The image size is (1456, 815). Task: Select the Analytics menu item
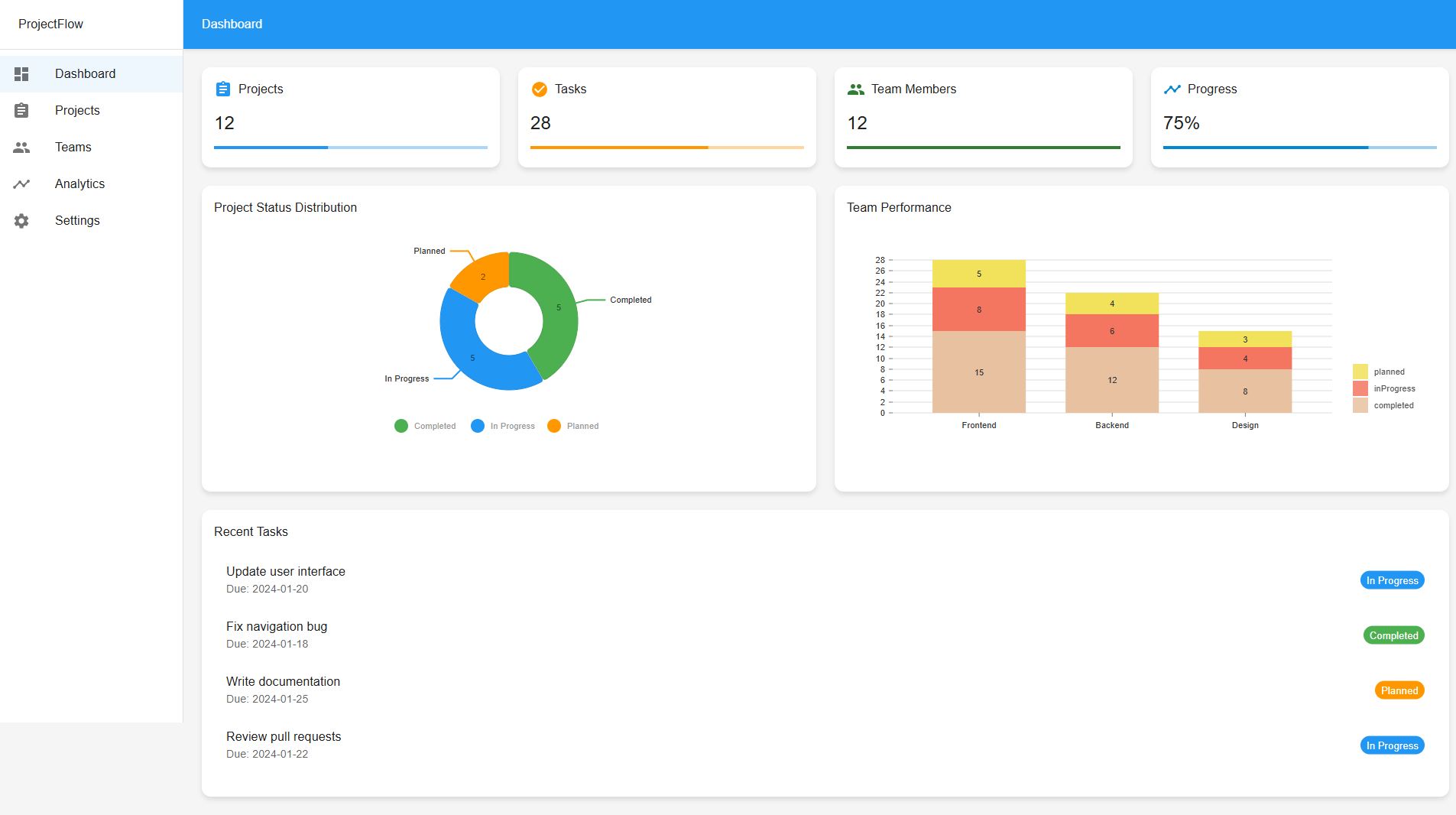[x=79, y=184]
